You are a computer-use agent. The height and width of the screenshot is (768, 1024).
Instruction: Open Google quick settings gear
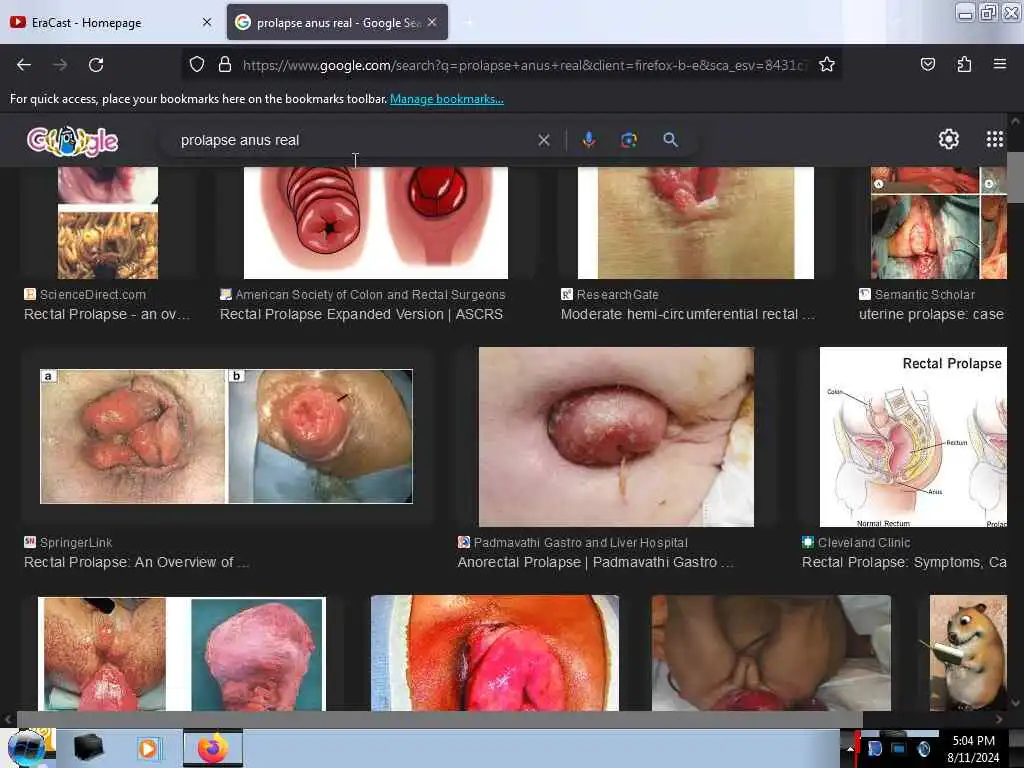[948, 139]
